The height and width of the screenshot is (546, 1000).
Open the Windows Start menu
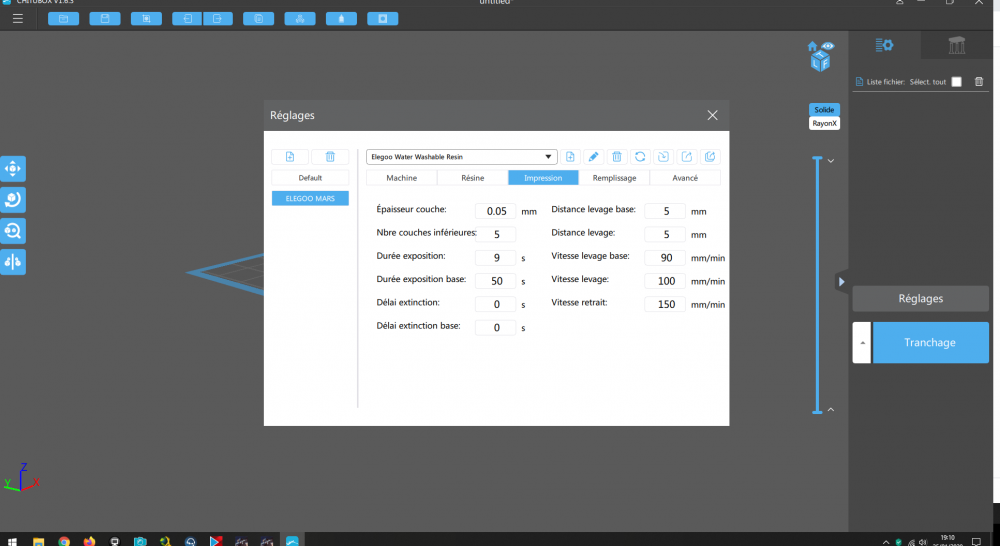[x=12, y=542]
